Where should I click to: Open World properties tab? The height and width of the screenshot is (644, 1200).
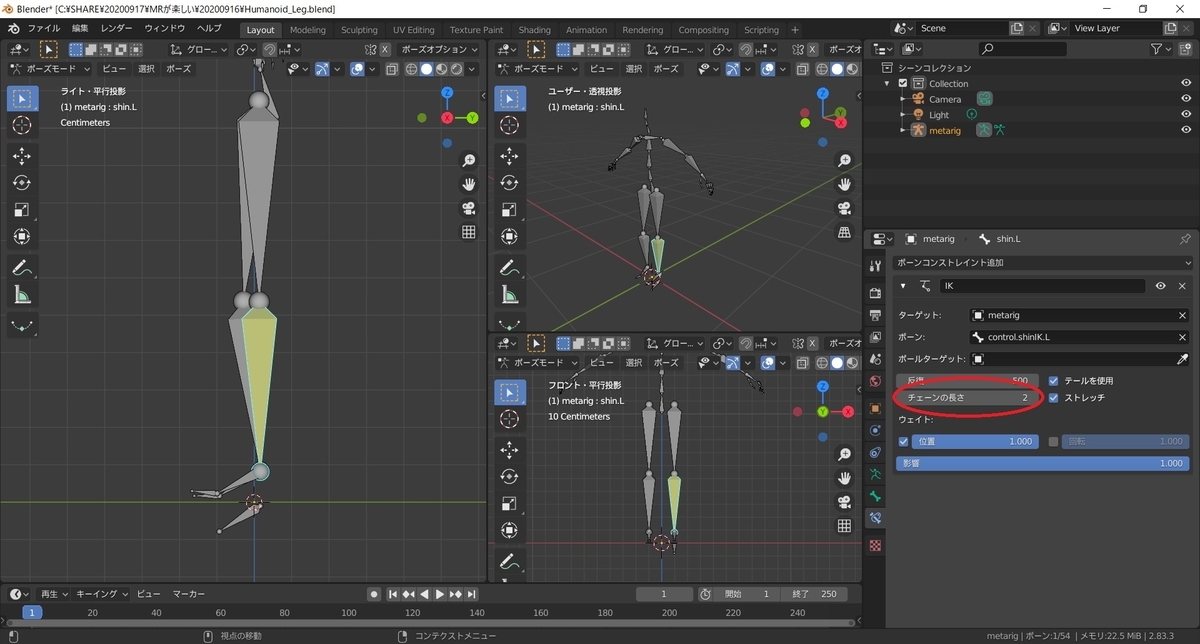pos(876,380)
